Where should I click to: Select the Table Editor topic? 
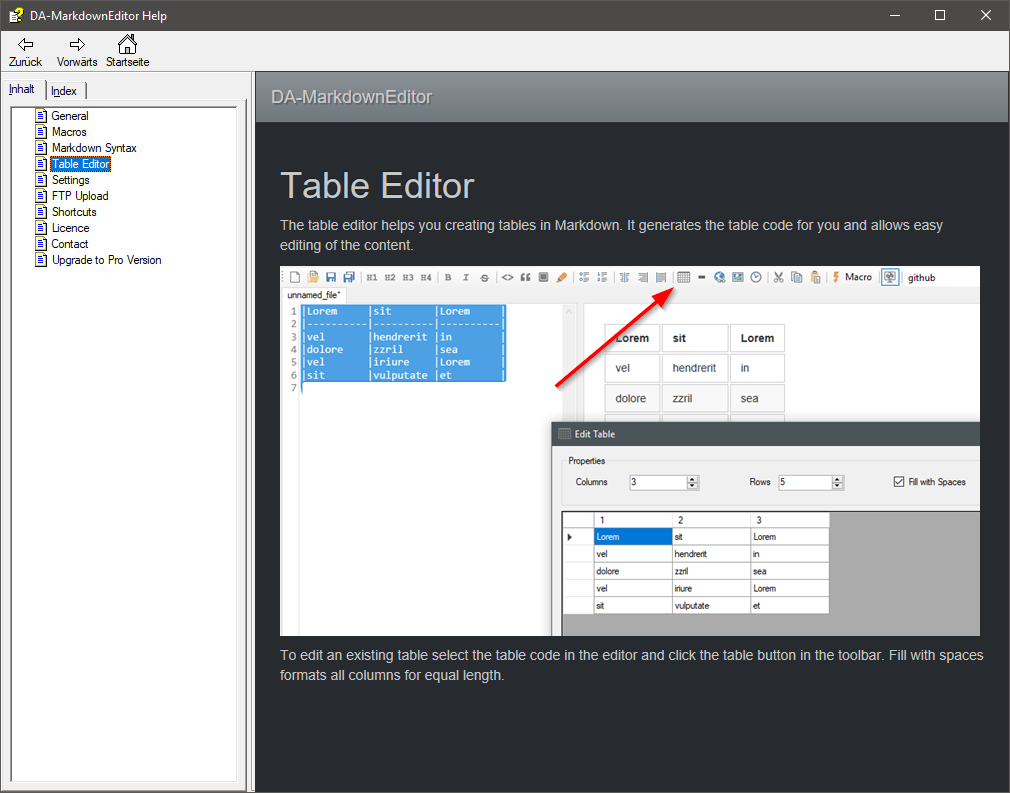[81, 164]
